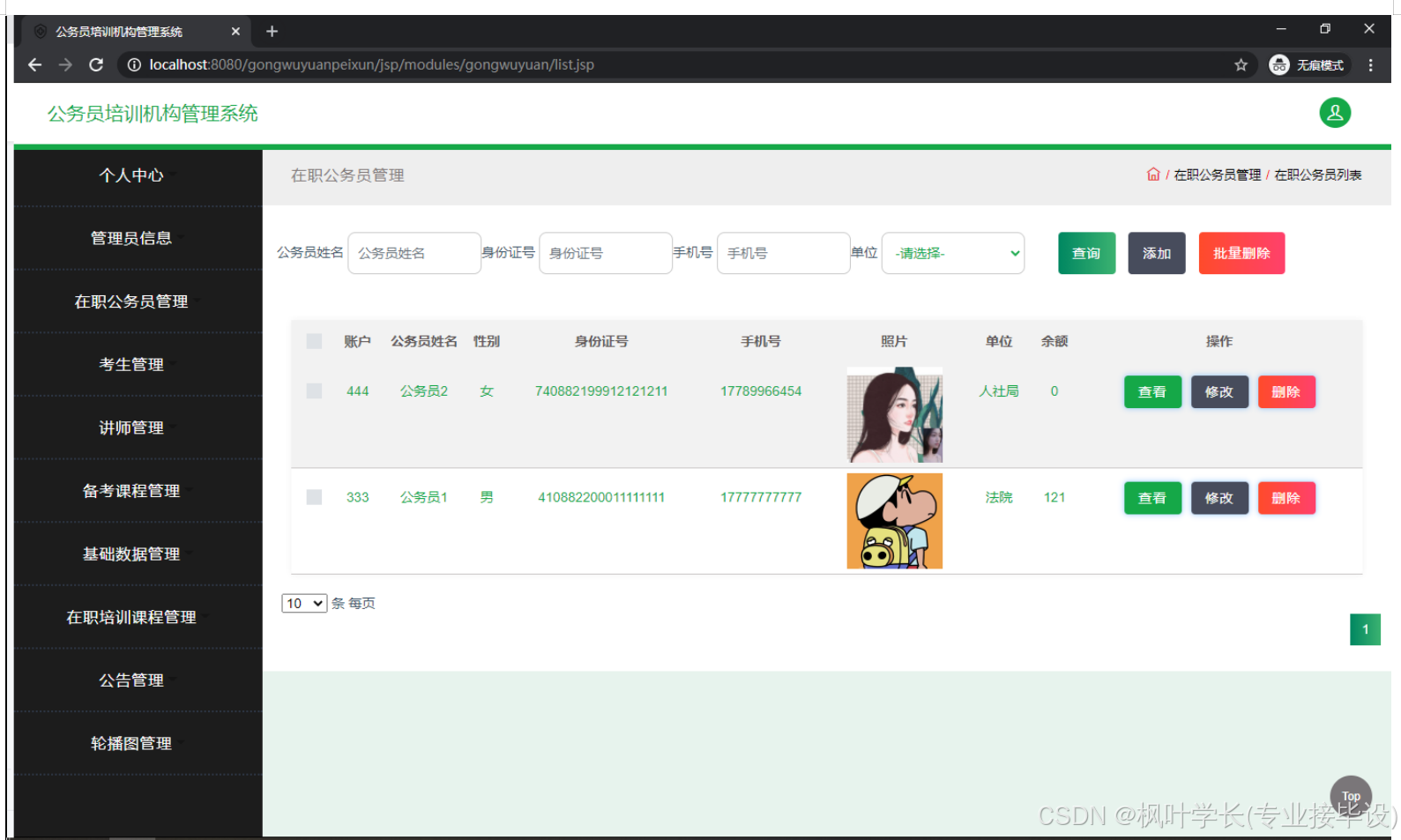Screen dimensions: 1401x840
Task: Click 修改 for 公务员2
Action: pos(1219,392)
